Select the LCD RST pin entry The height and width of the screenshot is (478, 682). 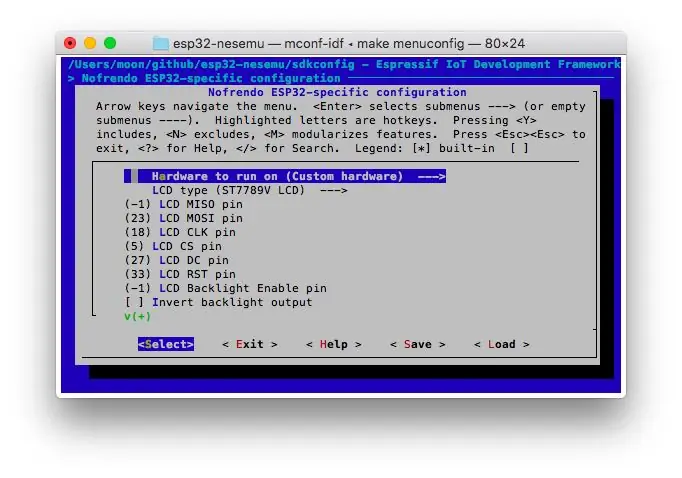(180, 274)
